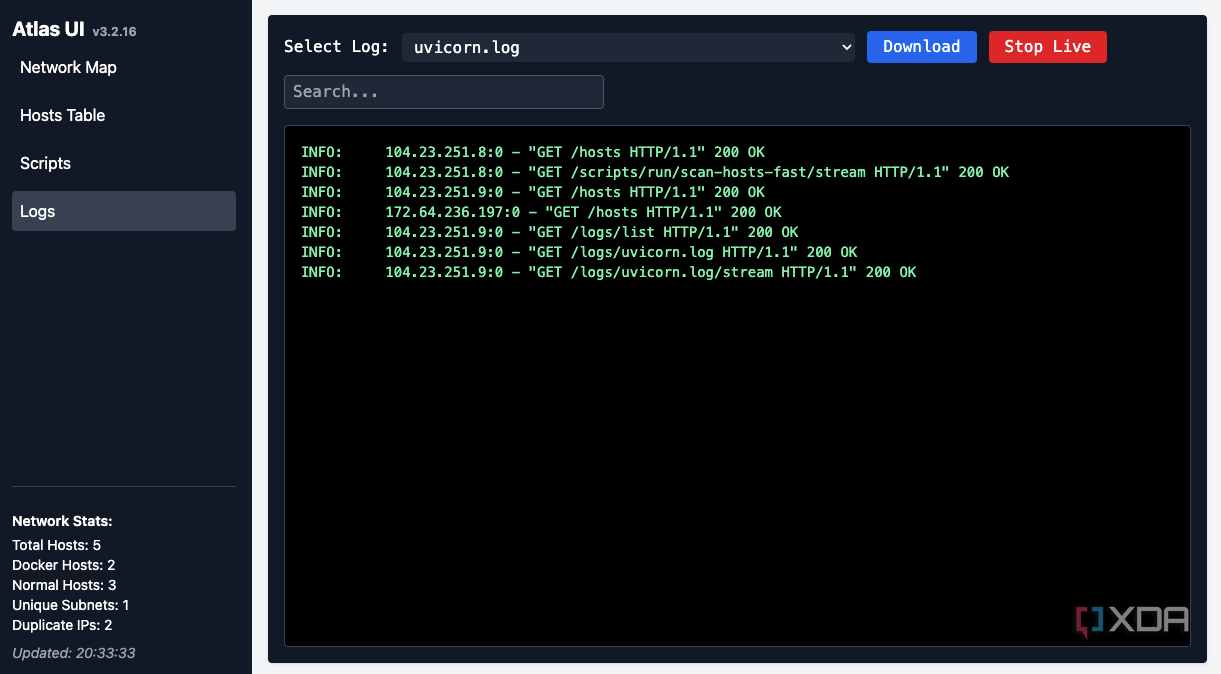1221x674 pixels.
Task: Select the Logs sidebar item
Action: [124, 211]
